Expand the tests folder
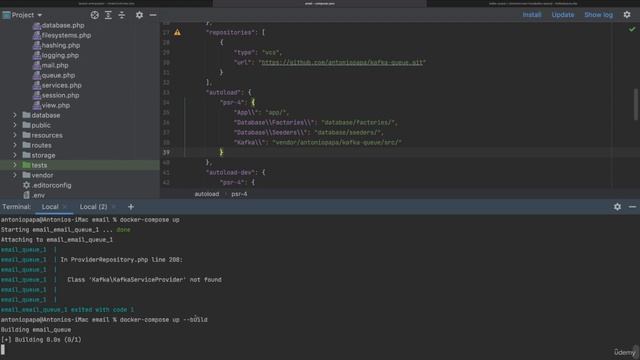This screenshot has height=360, width=640. click(15, 165)
